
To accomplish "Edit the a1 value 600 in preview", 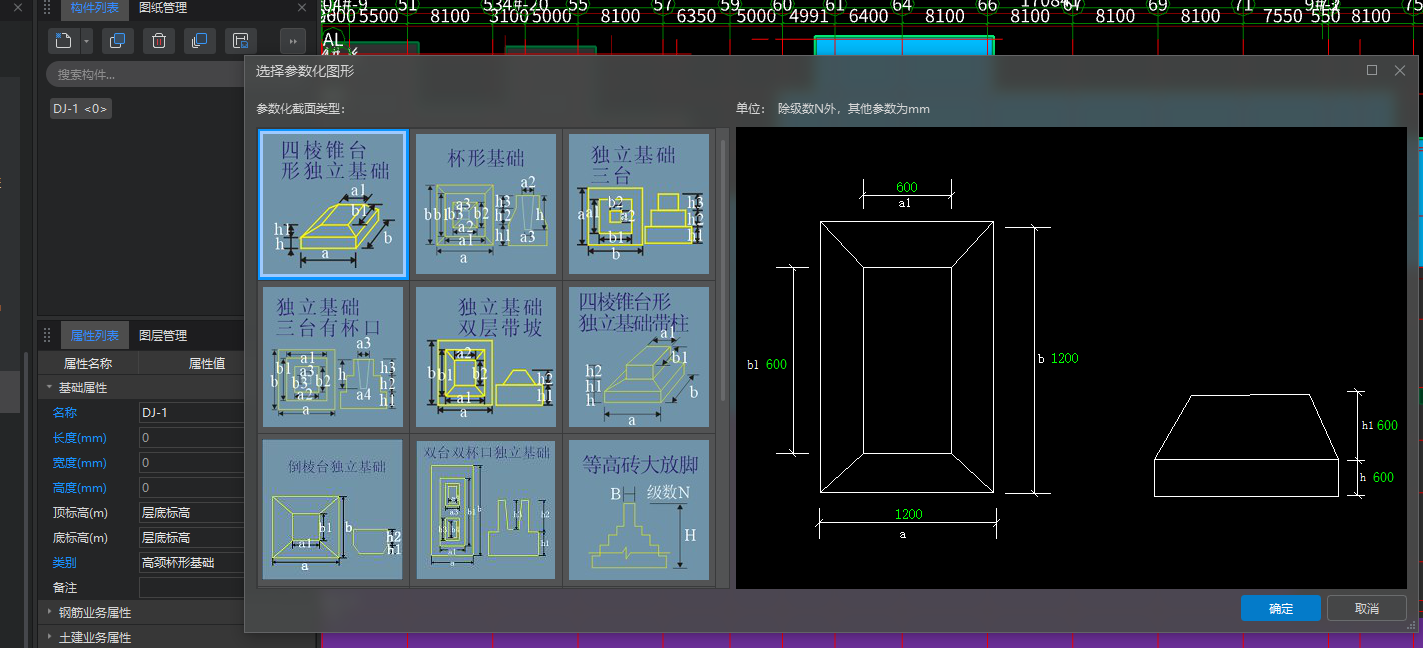I will (906, 187).
